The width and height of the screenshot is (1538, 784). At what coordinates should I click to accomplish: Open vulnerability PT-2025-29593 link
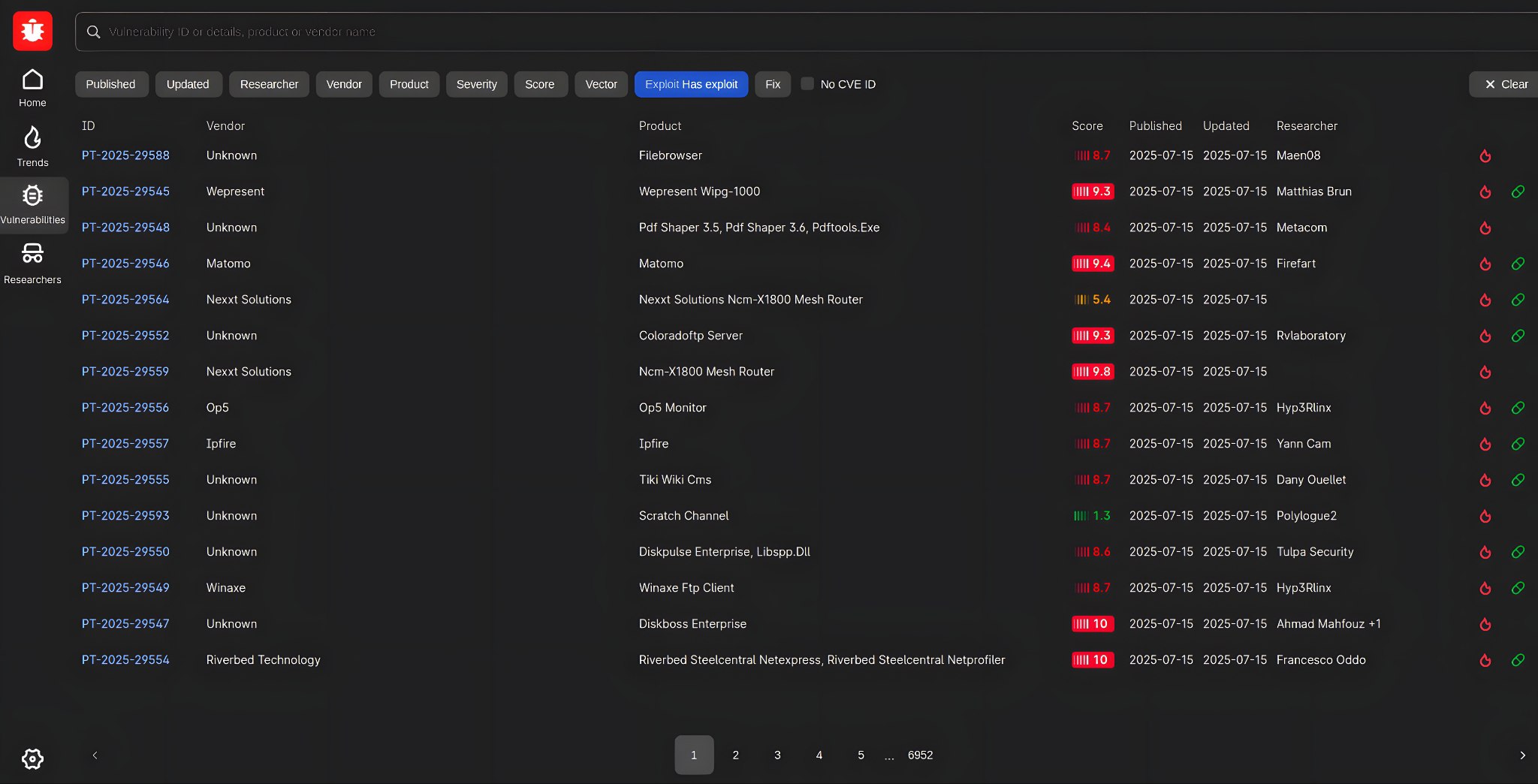[x=125, y=516]
